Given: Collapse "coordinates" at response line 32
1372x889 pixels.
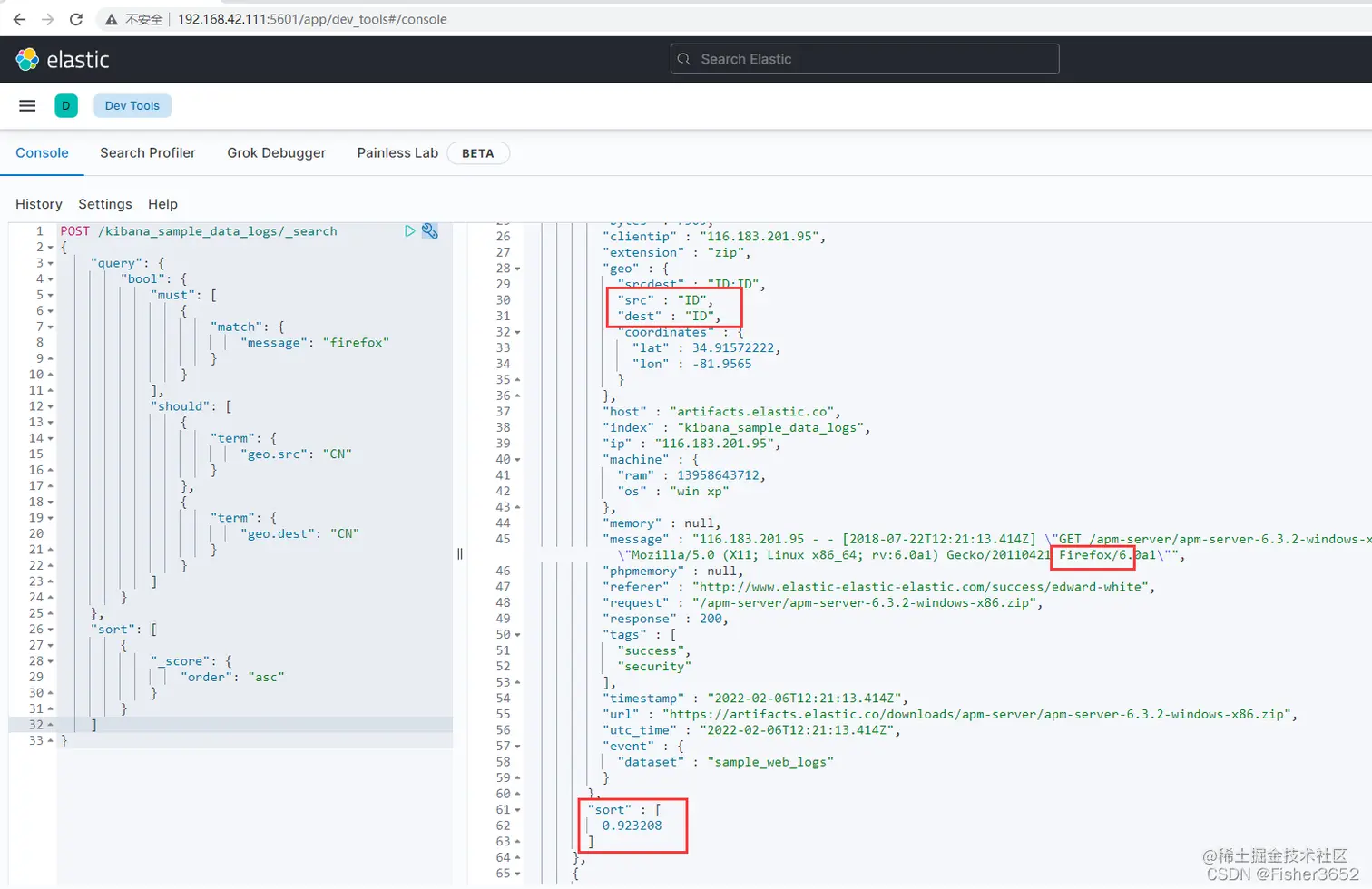Looking at the screenshot, I should 517,332.
